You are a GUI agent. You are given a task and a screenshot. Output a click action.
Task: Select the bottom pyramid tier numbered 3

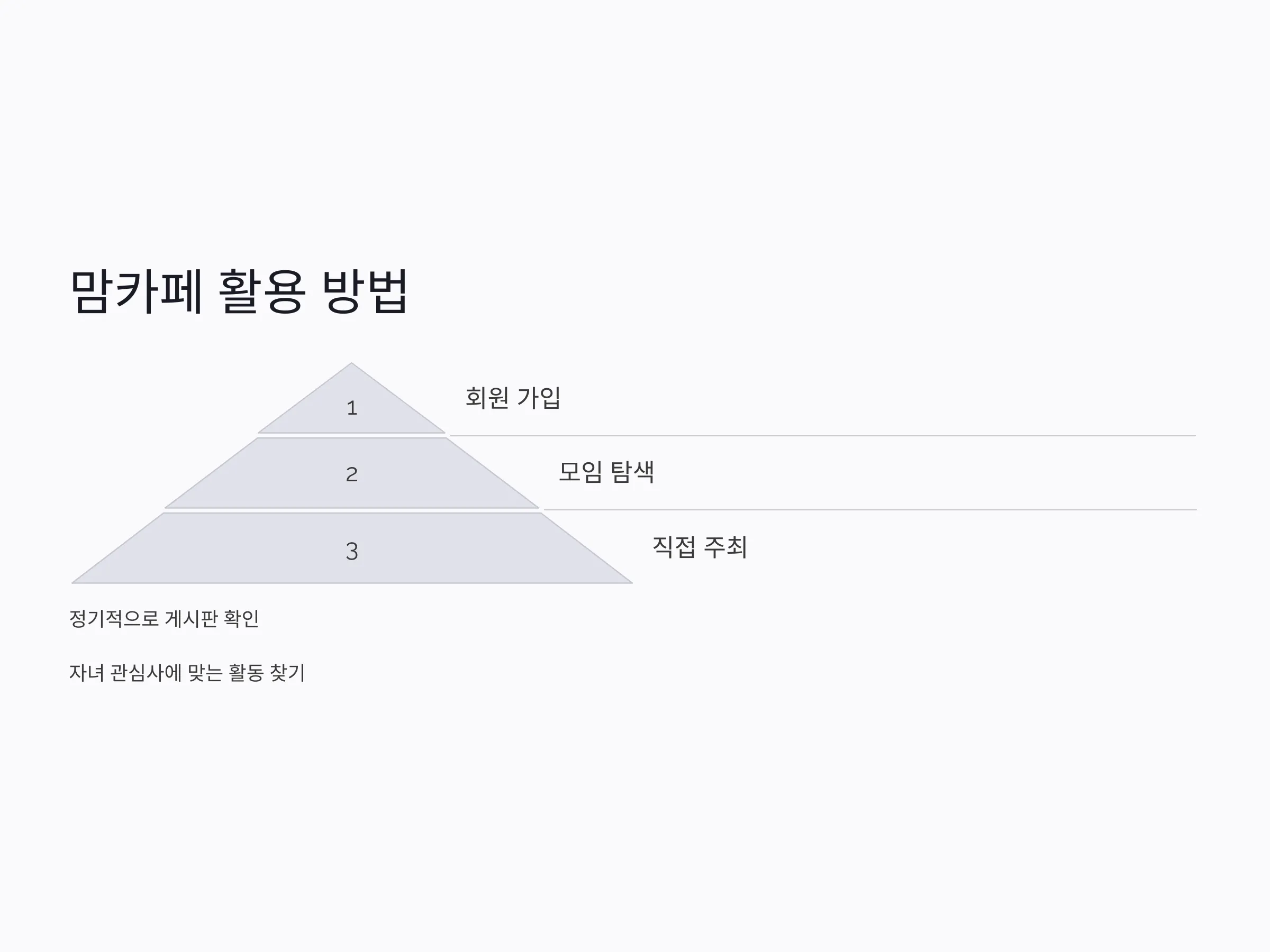(x=351, y=549)
